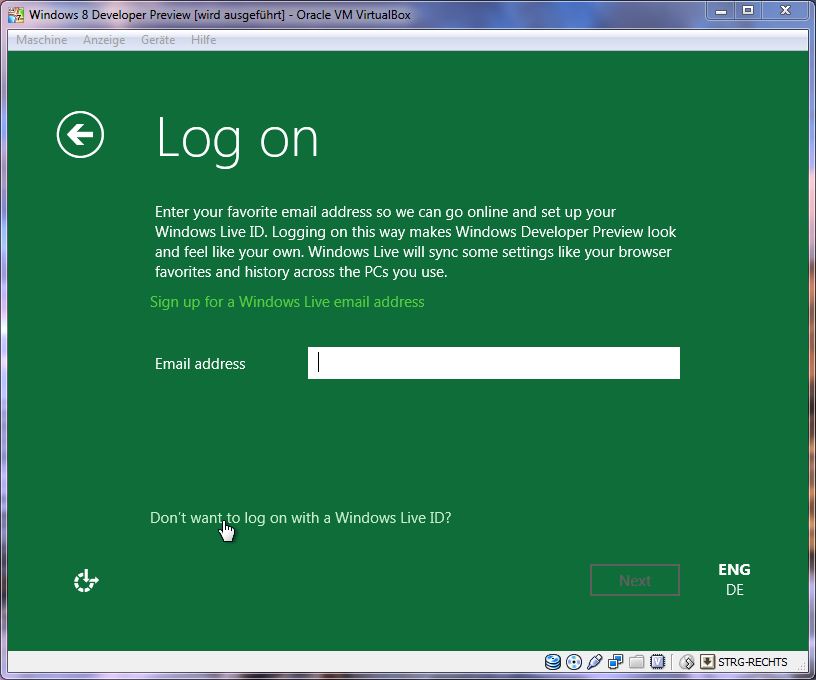Open the Ease of Access icon
The image size is (816, 680).
pyautogui.click(x=86, y=581)
